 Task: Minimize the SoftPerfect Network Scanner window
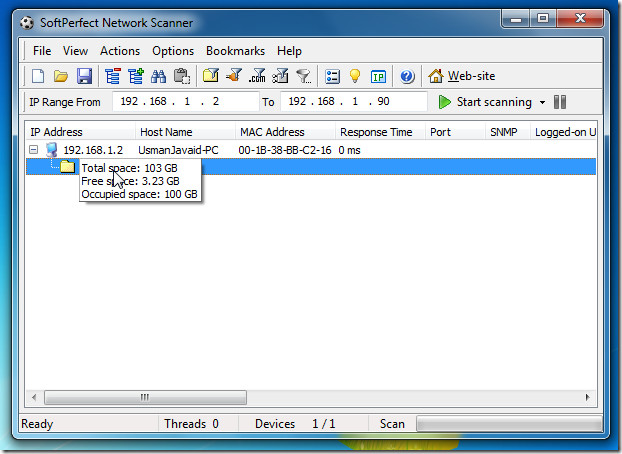pyautogui.click(x=516, y=19)
